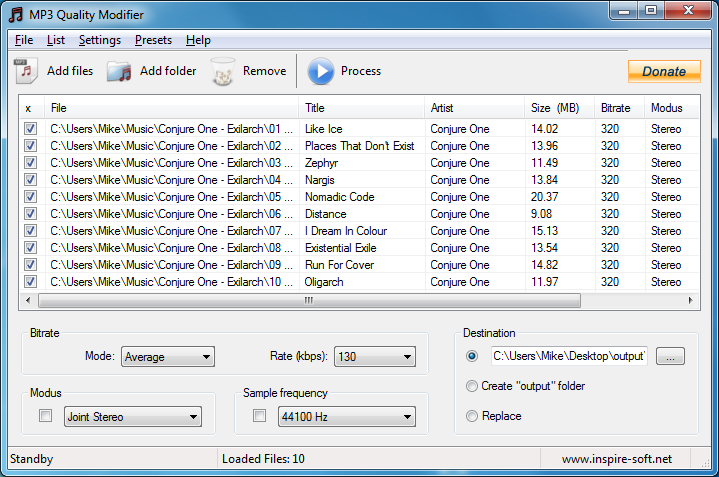Open the Presets menu
719x477 pixels.
point(153,40)
